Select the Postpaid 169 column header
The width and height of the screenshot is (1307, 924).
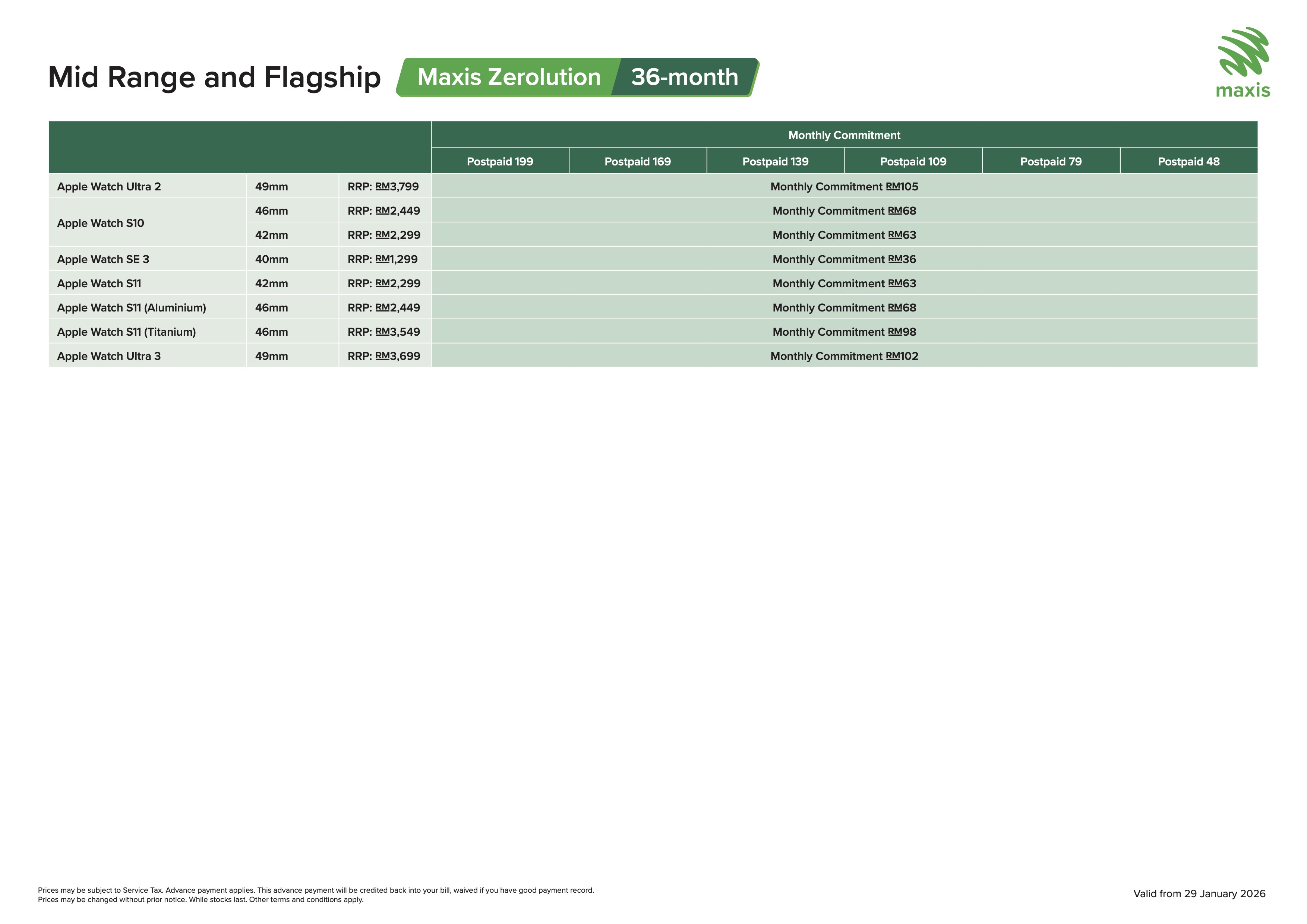click(x=638, y=162)
